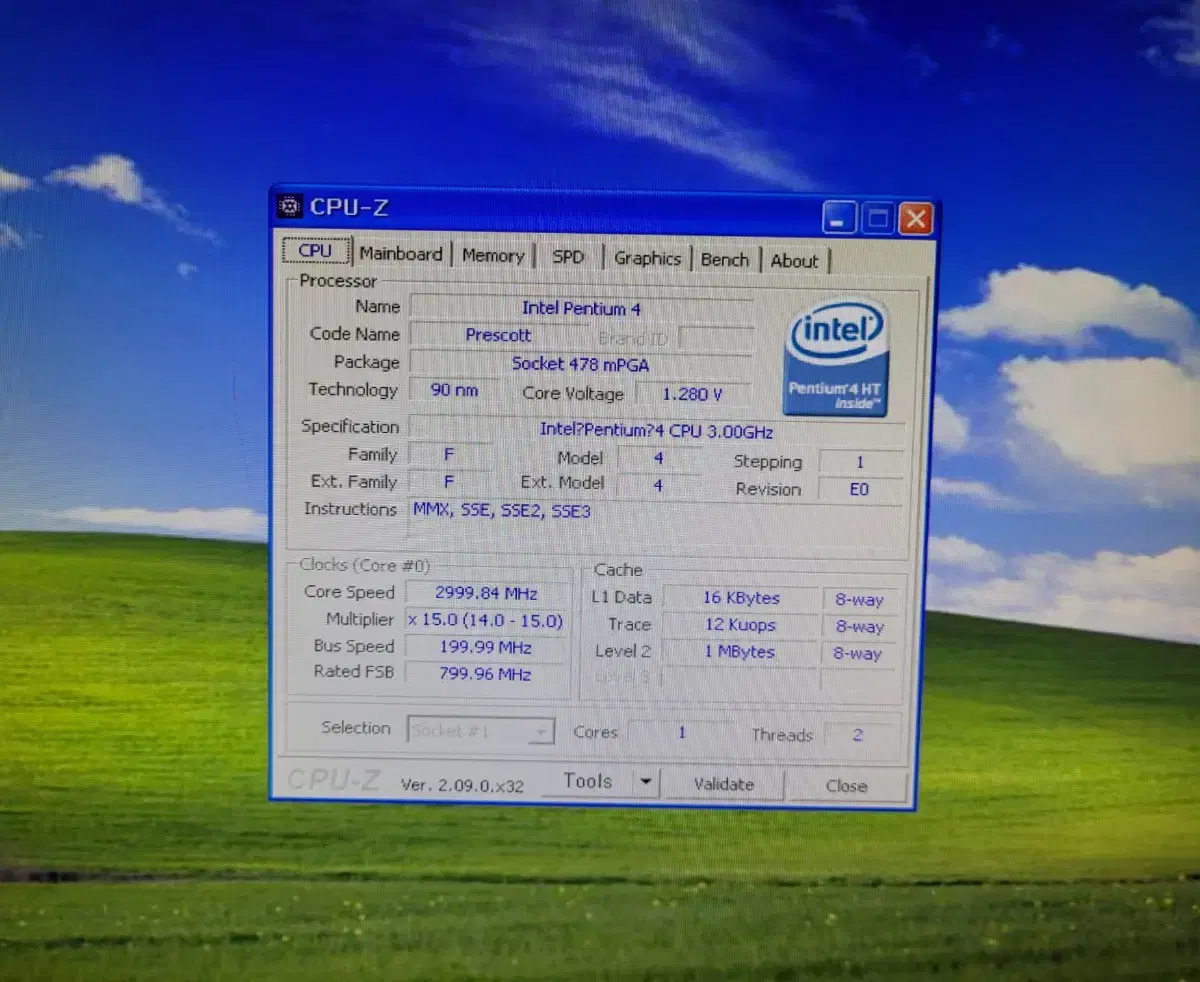
Task: Click the Tools button
Action: pyautogui.click(x=588, y=781)
